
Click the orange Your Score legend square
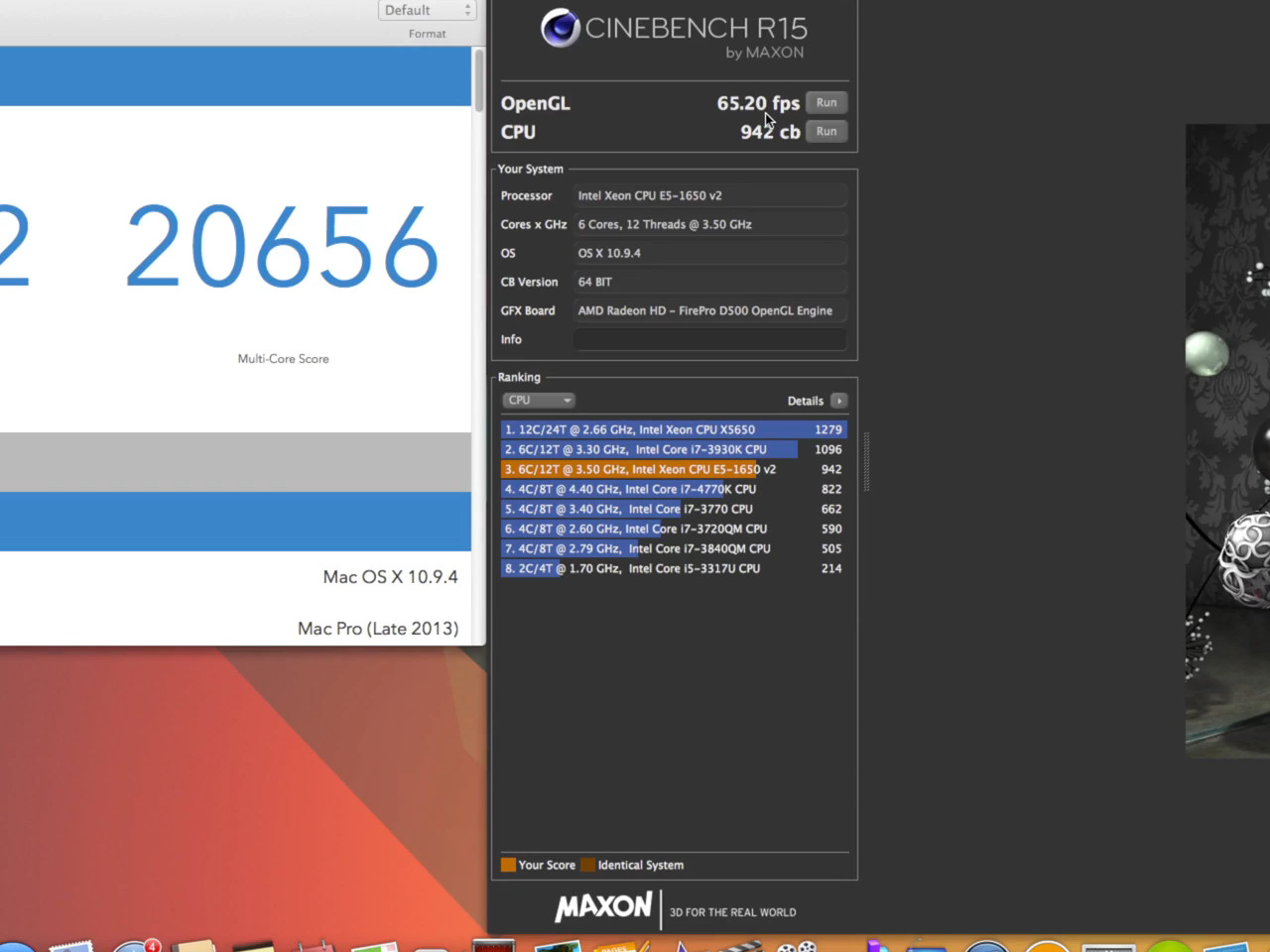(x=508, y=865)
